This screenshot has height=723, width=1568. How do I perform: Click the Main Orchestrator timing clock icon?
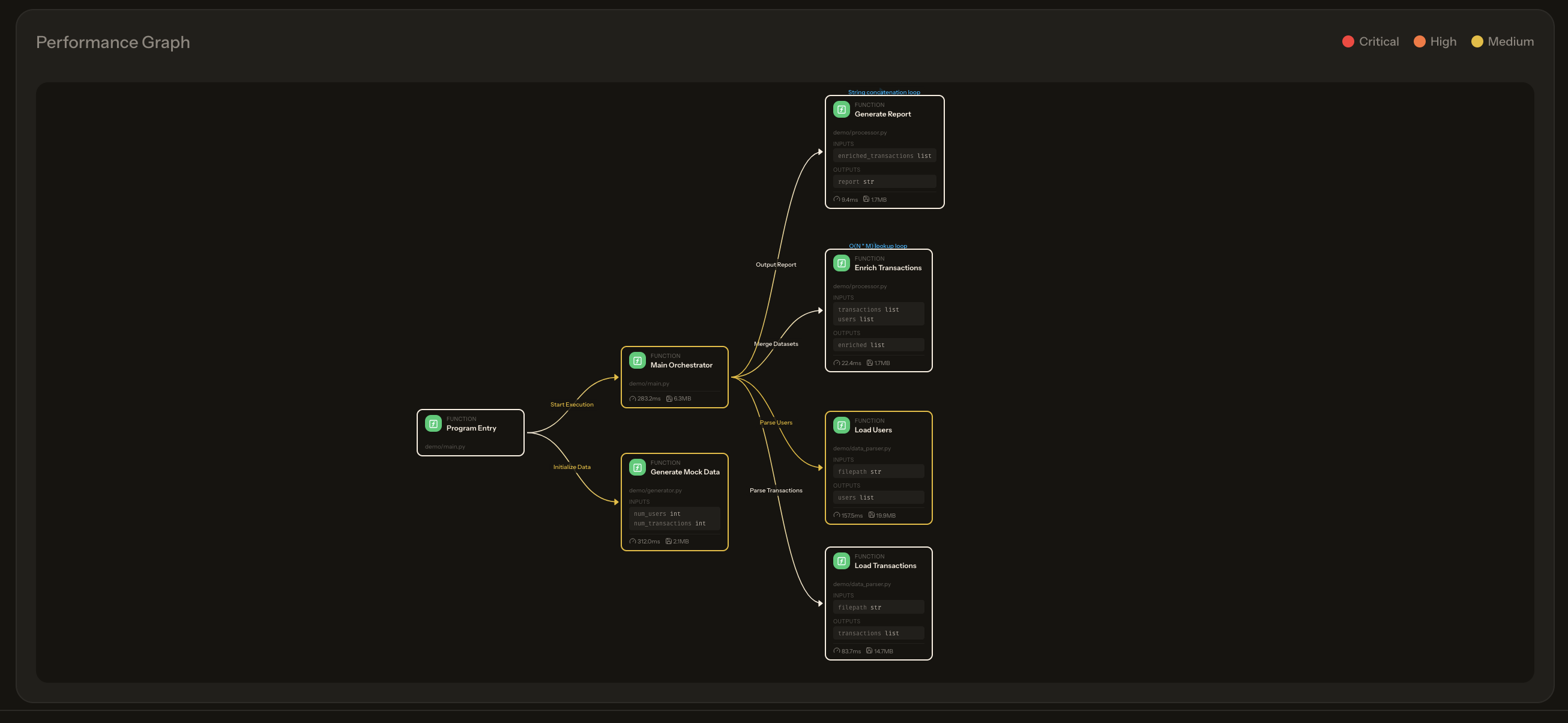tap(633, 399)
